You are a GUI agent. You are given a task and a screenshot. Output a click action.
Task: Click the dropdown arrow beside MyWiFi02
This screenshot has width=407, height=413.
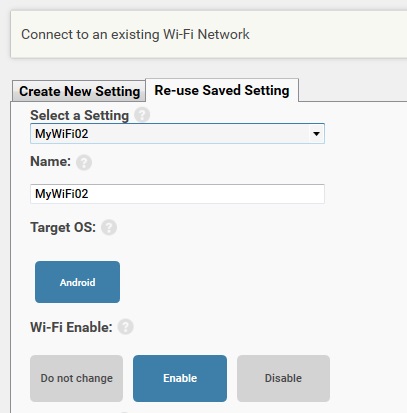tap(316, 134)
